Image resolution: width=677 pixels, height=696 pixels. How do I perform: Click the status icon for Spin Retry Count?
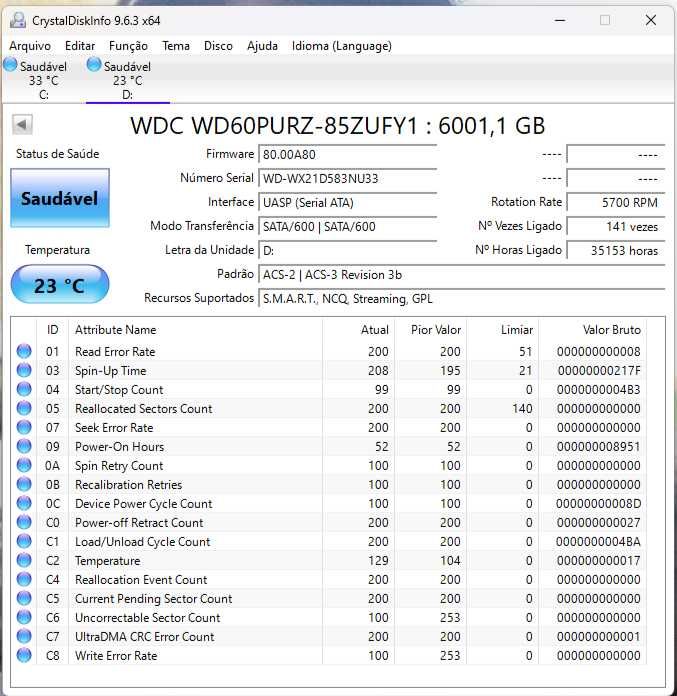point(24,465)
